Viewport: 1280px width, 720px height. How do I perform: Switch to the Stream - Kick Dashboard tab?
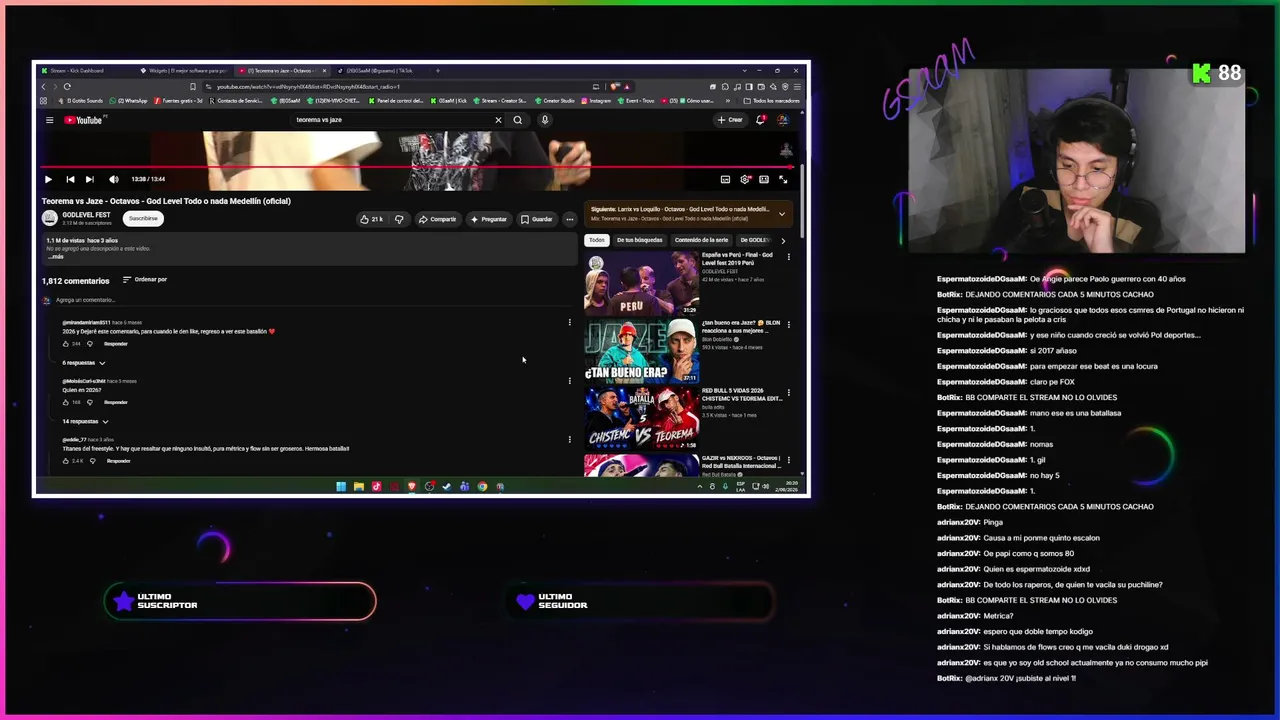click(x=85, y=71)
